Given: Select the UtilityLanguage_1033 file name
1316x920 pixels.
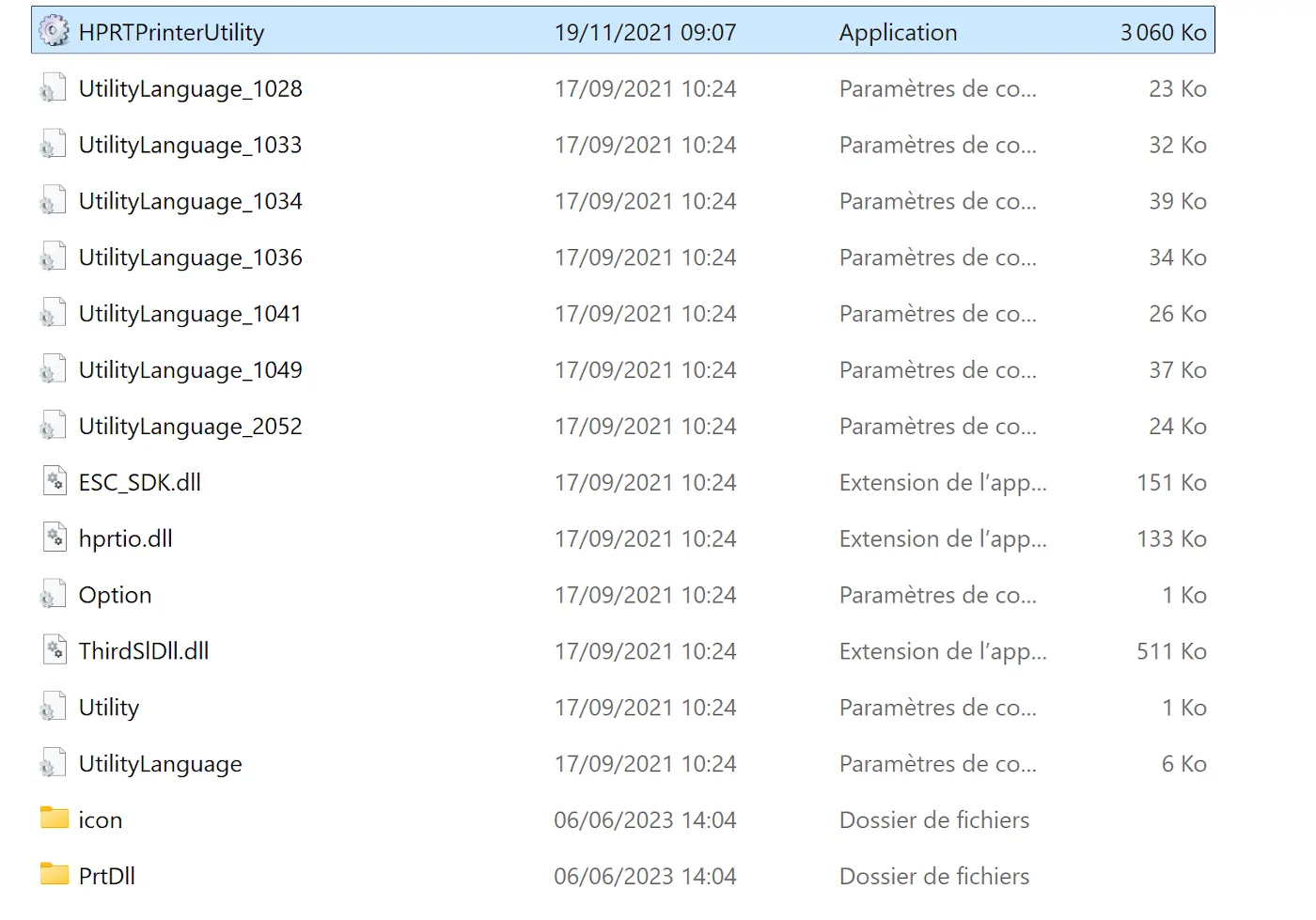Looking at the screenshot, I should click(x=191, y=146).
